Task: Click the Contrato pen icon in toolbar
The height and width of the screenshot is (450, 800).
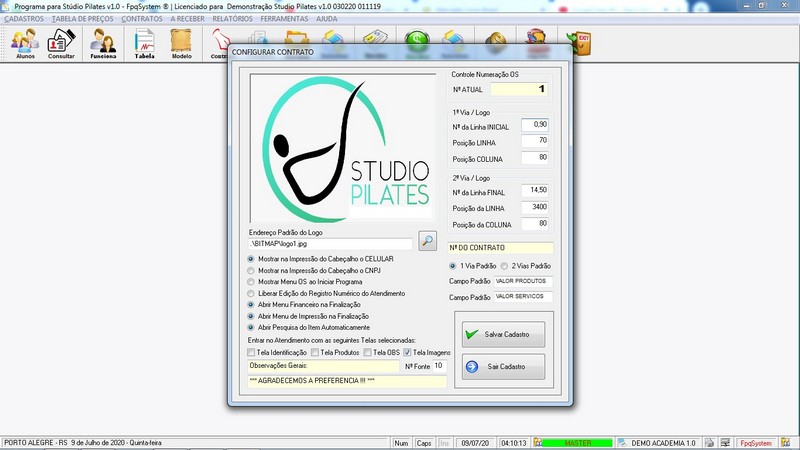Action: 219,43
